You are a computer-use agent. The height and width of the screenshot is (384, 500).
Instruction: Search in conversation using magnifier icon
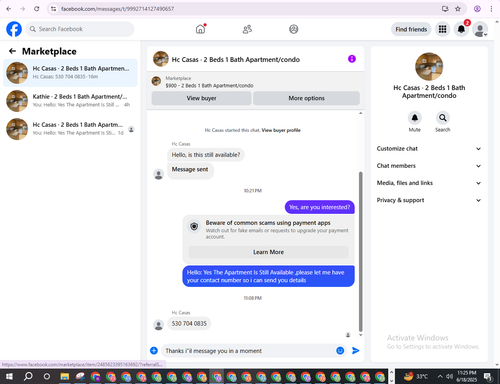tap(443, 118)
